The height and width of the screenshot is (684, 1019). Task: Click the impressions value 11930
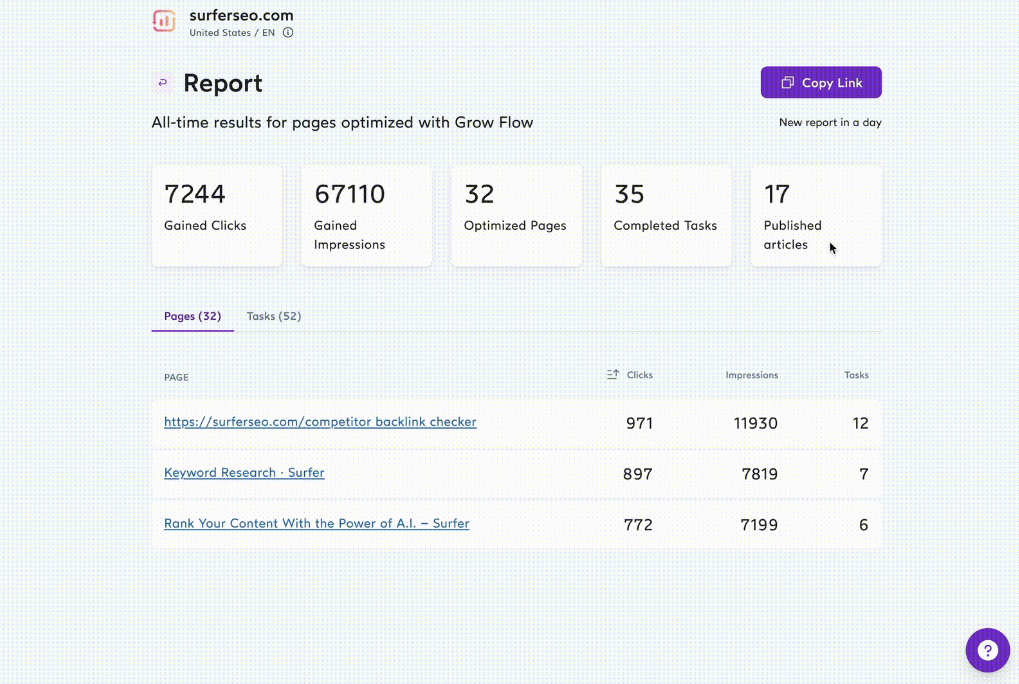755,424
